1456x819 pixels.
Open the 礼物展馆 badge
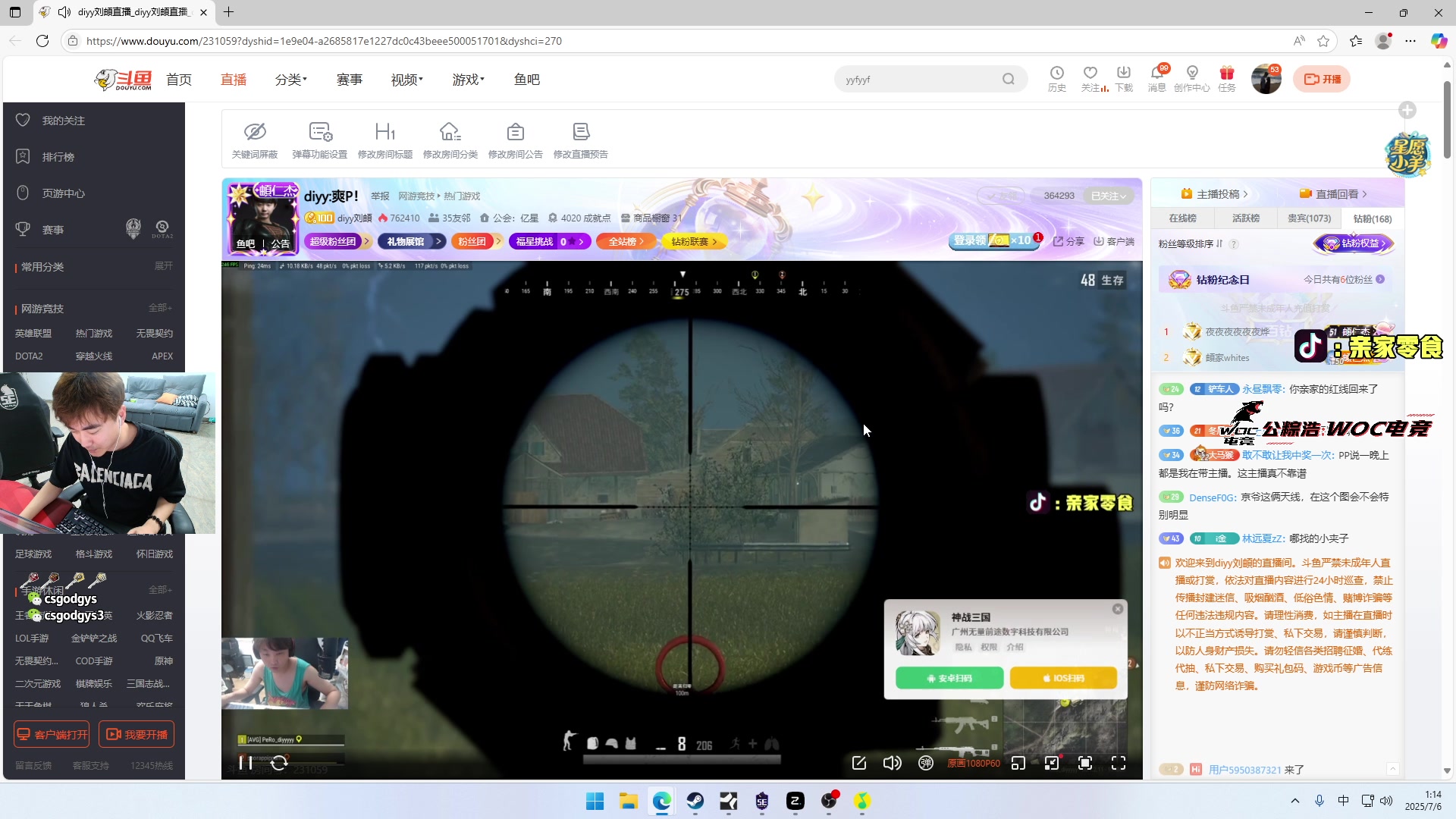click(410, 241)
